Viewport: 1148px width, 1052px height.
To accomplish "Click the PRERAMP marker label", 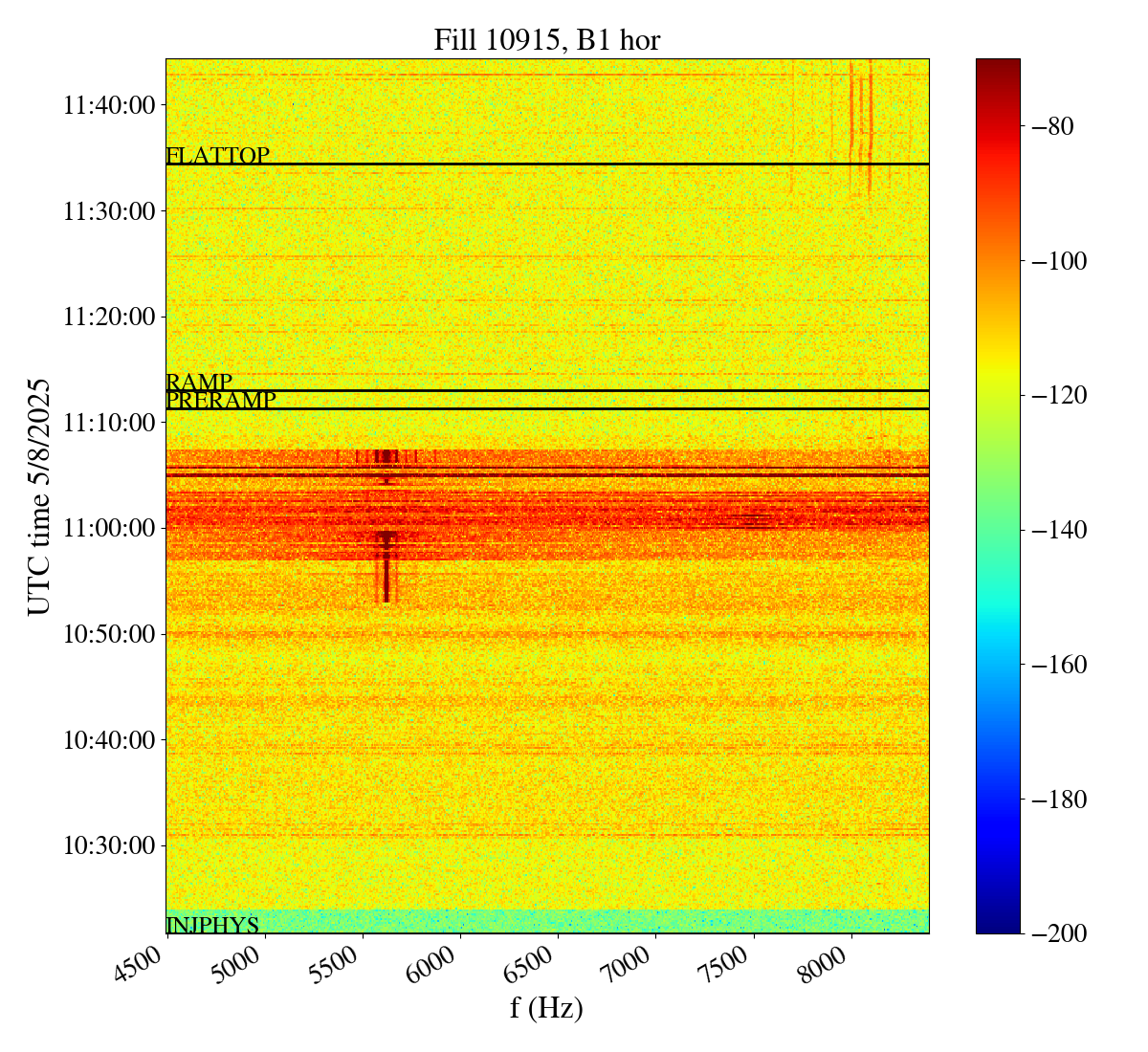I will point(221,401).
